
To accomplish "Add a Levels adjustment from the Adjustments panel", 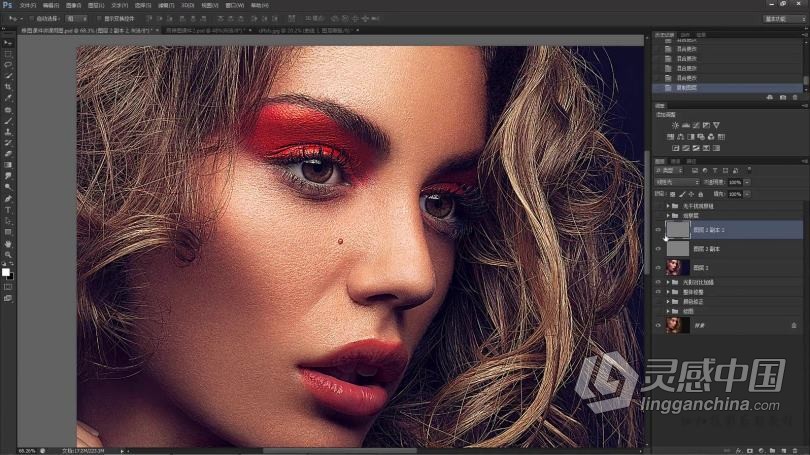I will coord(686,125).
